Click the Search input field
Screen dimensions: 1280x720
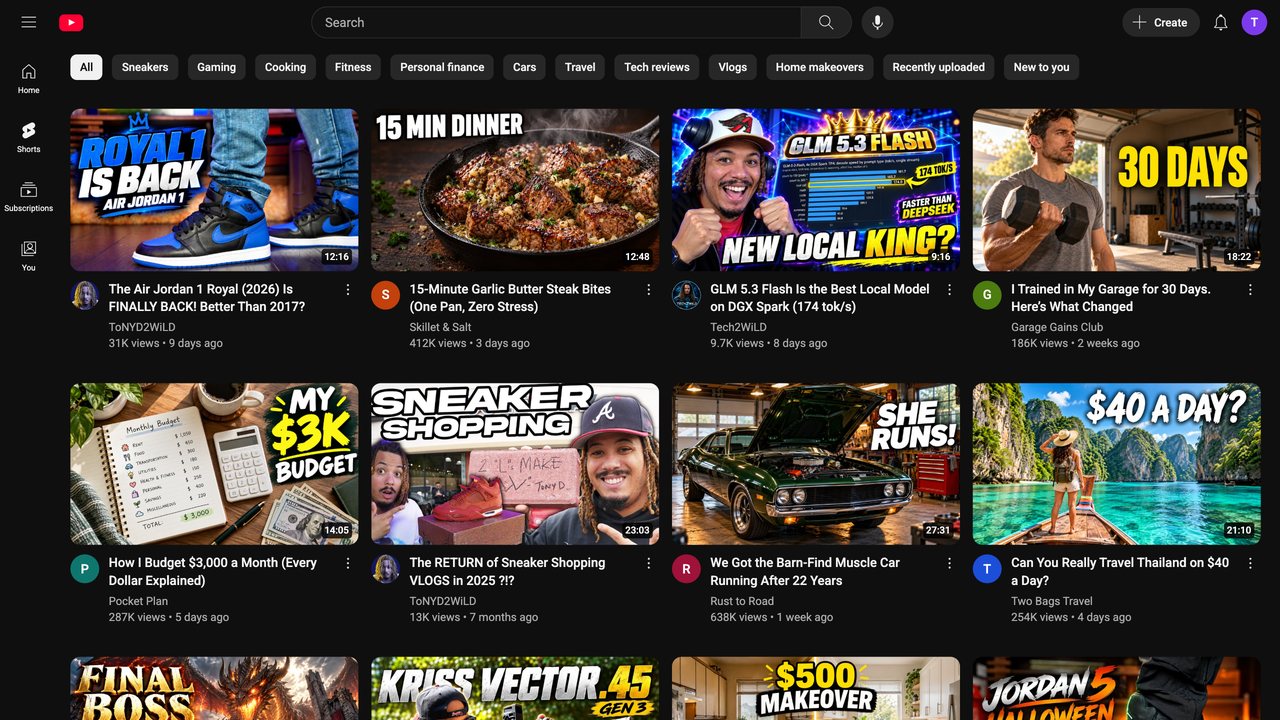point(556,22)
